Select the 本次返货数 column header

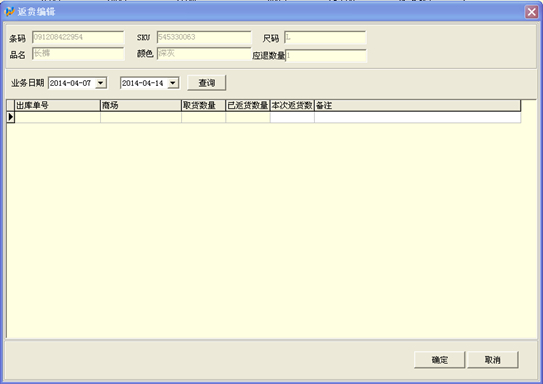click(292, 106)
